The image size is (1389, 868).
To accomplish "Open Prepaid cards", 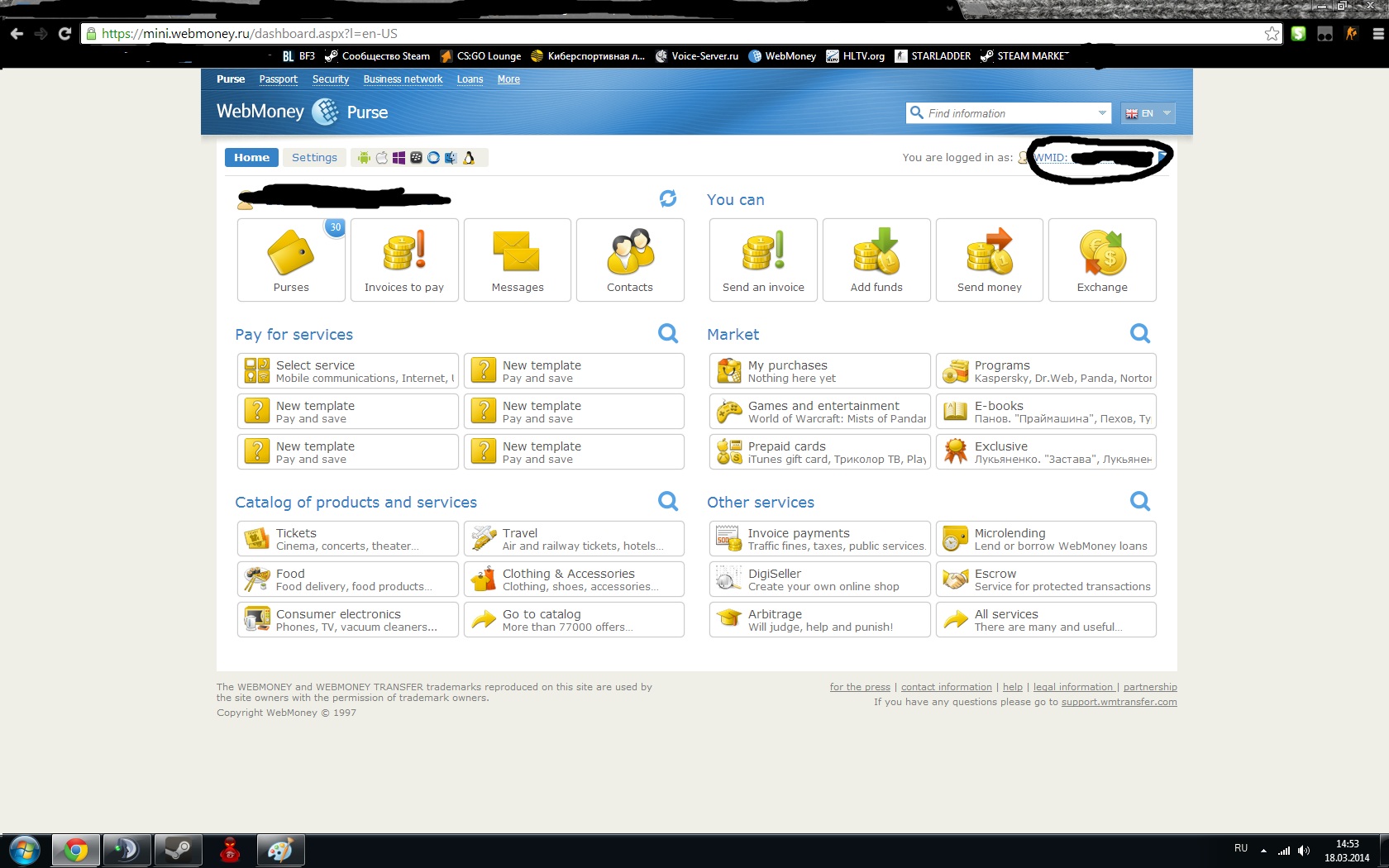I will pos(819,451).
